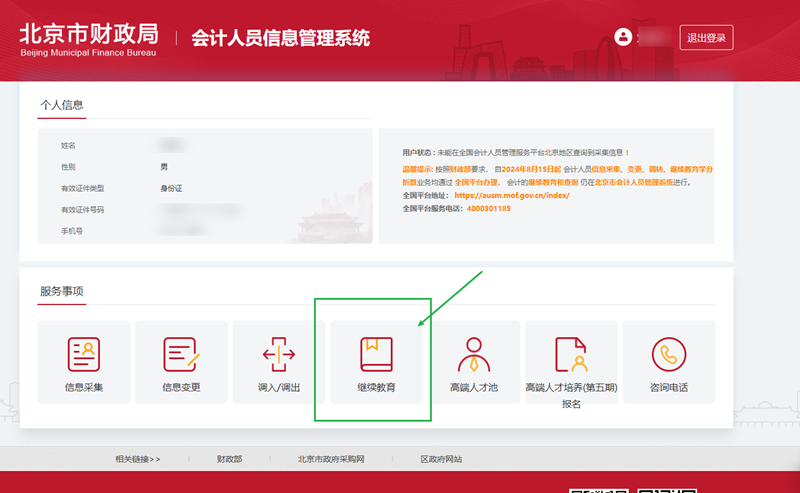Open the 财政部 footer link
The height and width of the screenshot is (493, 800).
pyautogui.click(x=230, y=459)
